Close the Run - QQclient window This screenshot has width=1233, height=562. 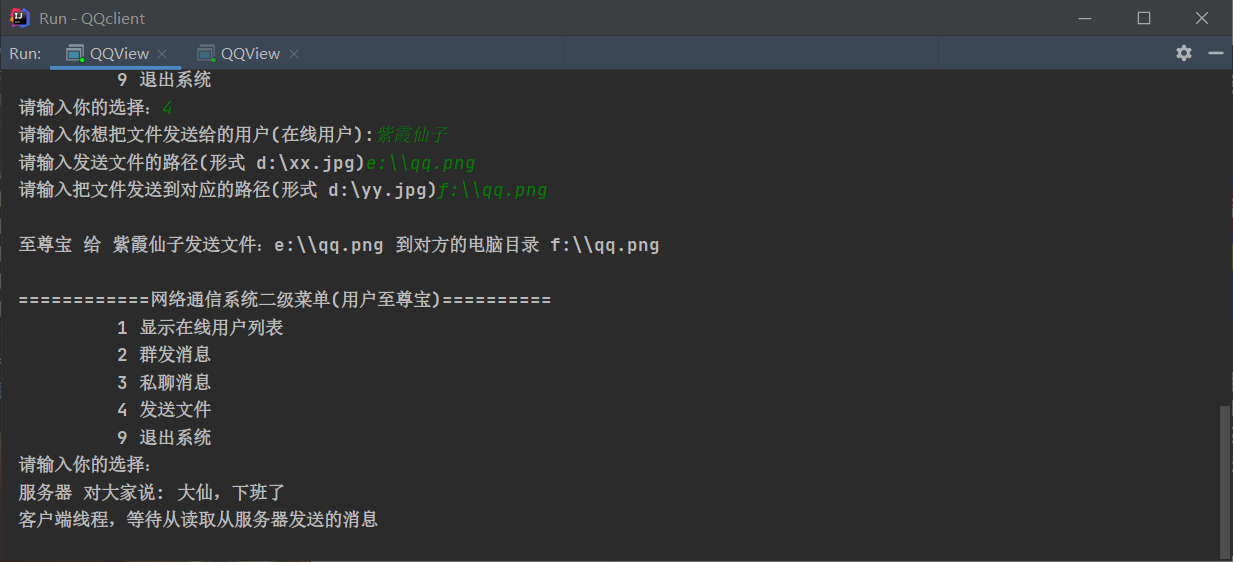tap(1202, 18)
